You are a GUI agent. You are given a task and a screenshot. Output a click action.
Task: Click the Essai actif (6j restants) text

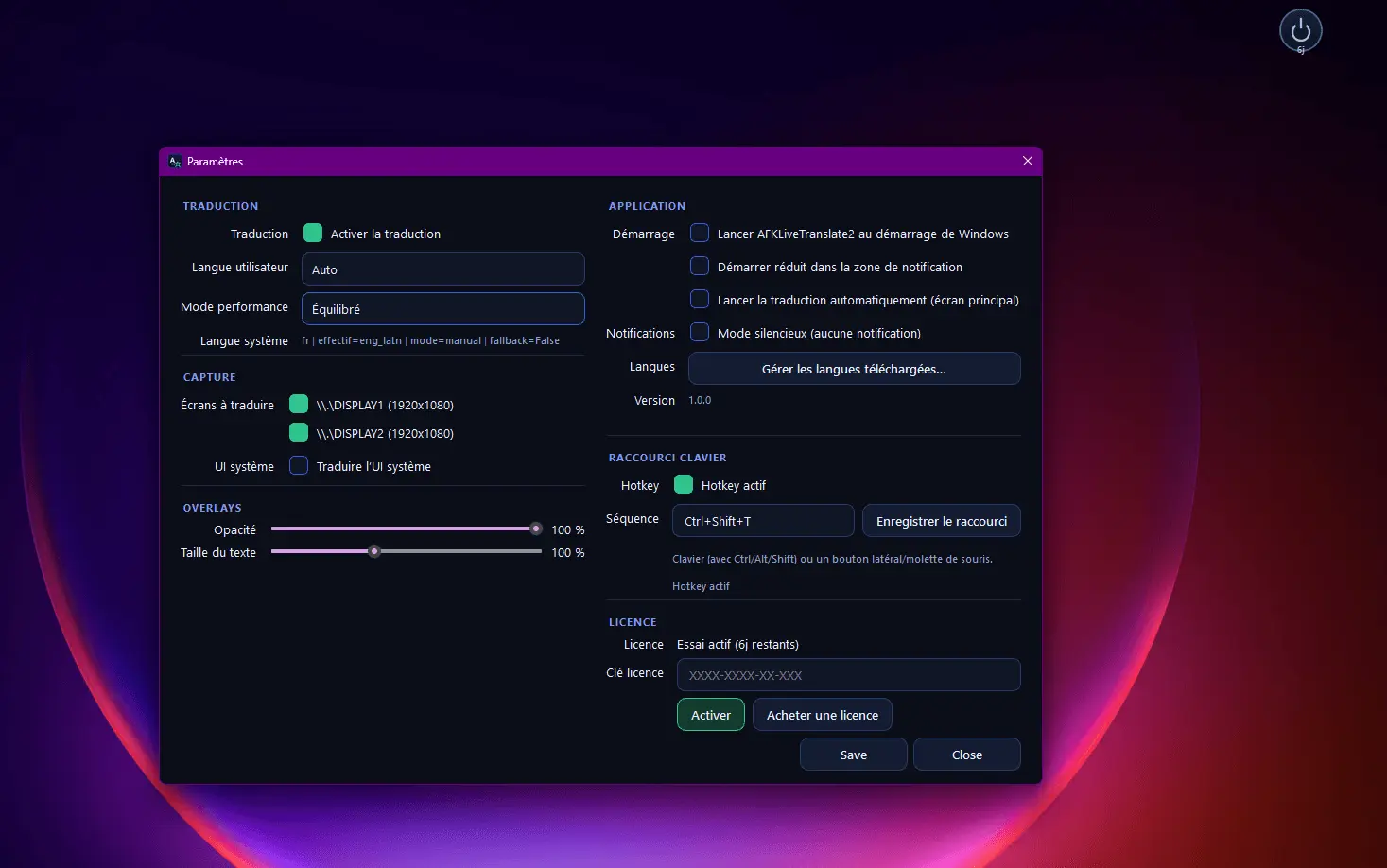(737, 645)
